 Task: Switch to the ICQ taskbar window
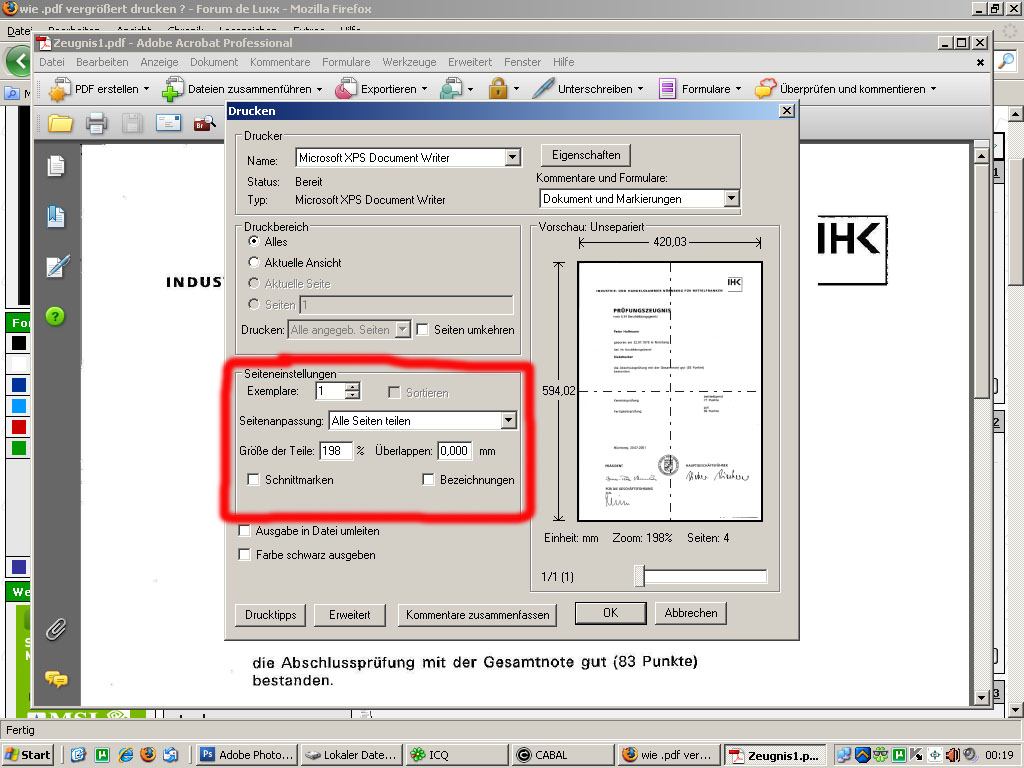456,755
